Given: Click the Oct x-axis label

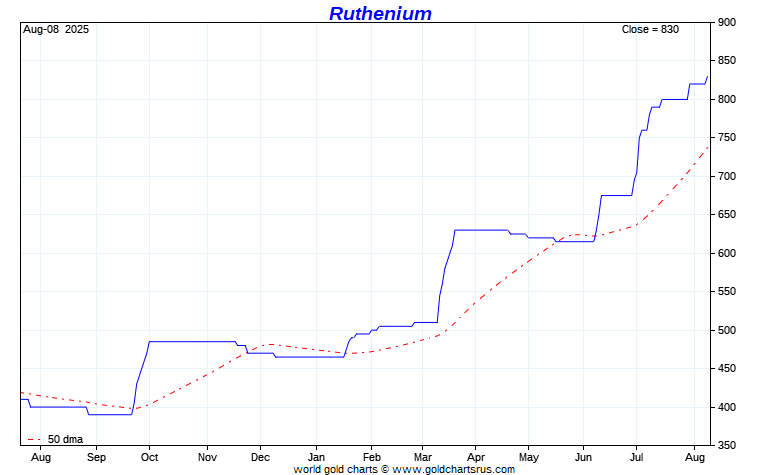Looking at the screenshot, I should coord(149,458).
